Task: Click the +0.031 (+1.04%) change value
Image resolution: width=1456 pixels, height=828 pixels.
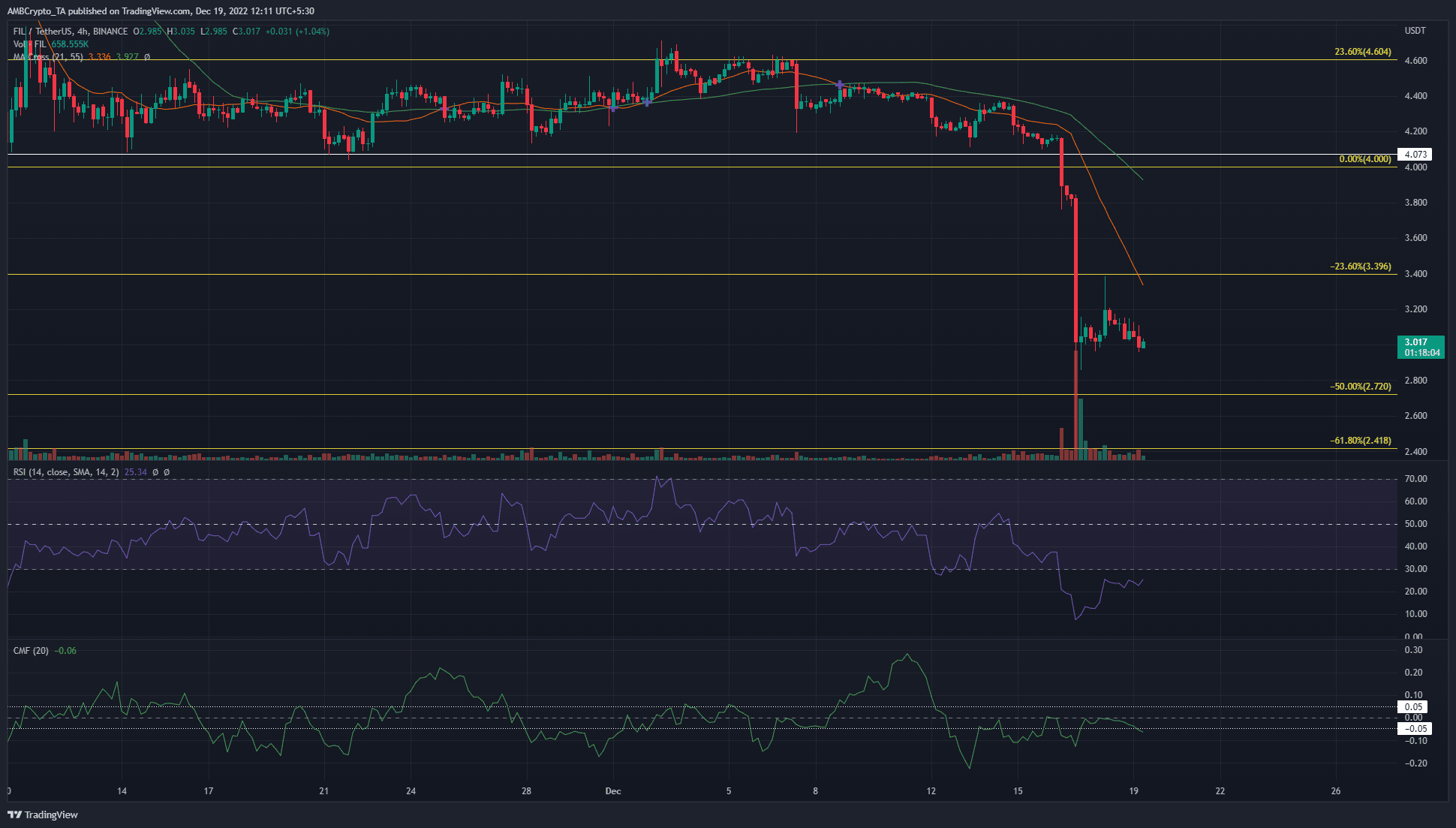Action: pyautogui.click(x=296, y=32)
